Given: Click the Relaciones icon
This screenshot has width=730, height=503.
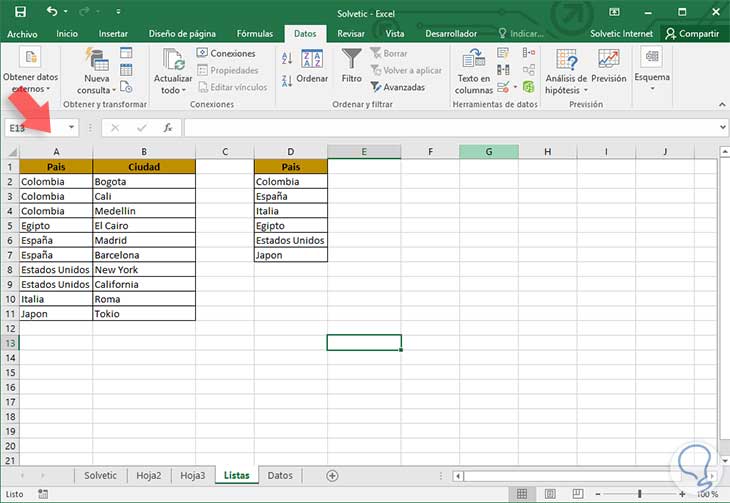Looking at the screenshot, I should coord(528,70).
